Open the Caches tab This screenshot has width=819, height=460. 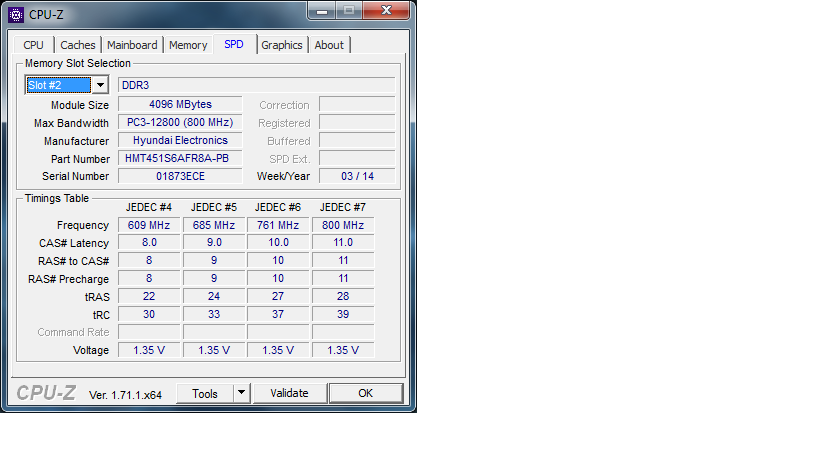[x=78, y=45]
